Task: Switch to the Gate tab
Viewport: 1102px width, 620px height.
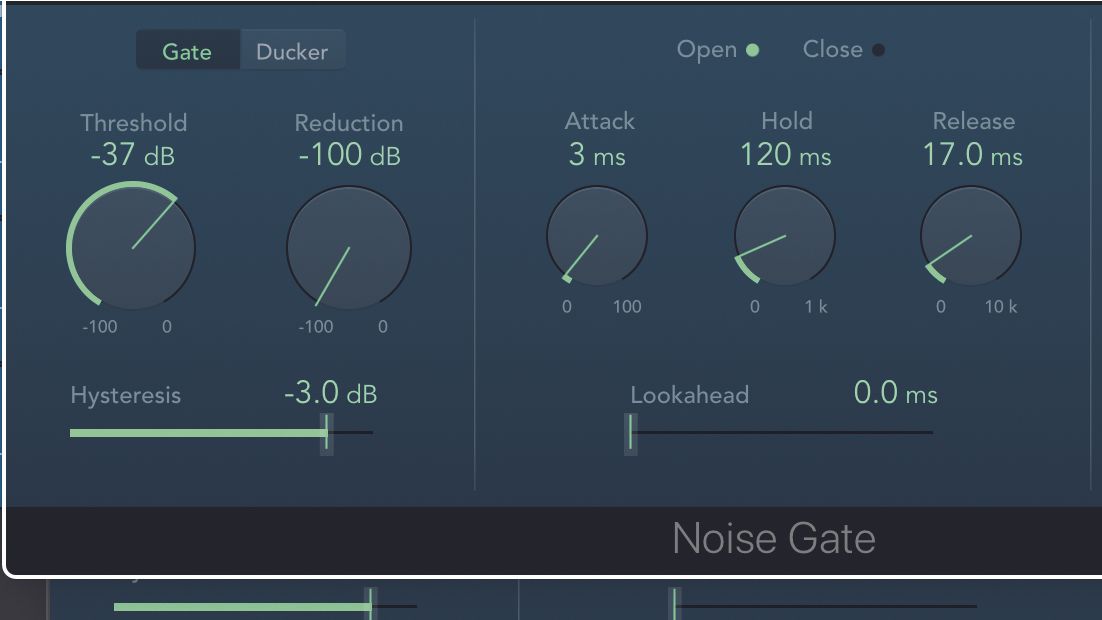Action: (188, 51)
